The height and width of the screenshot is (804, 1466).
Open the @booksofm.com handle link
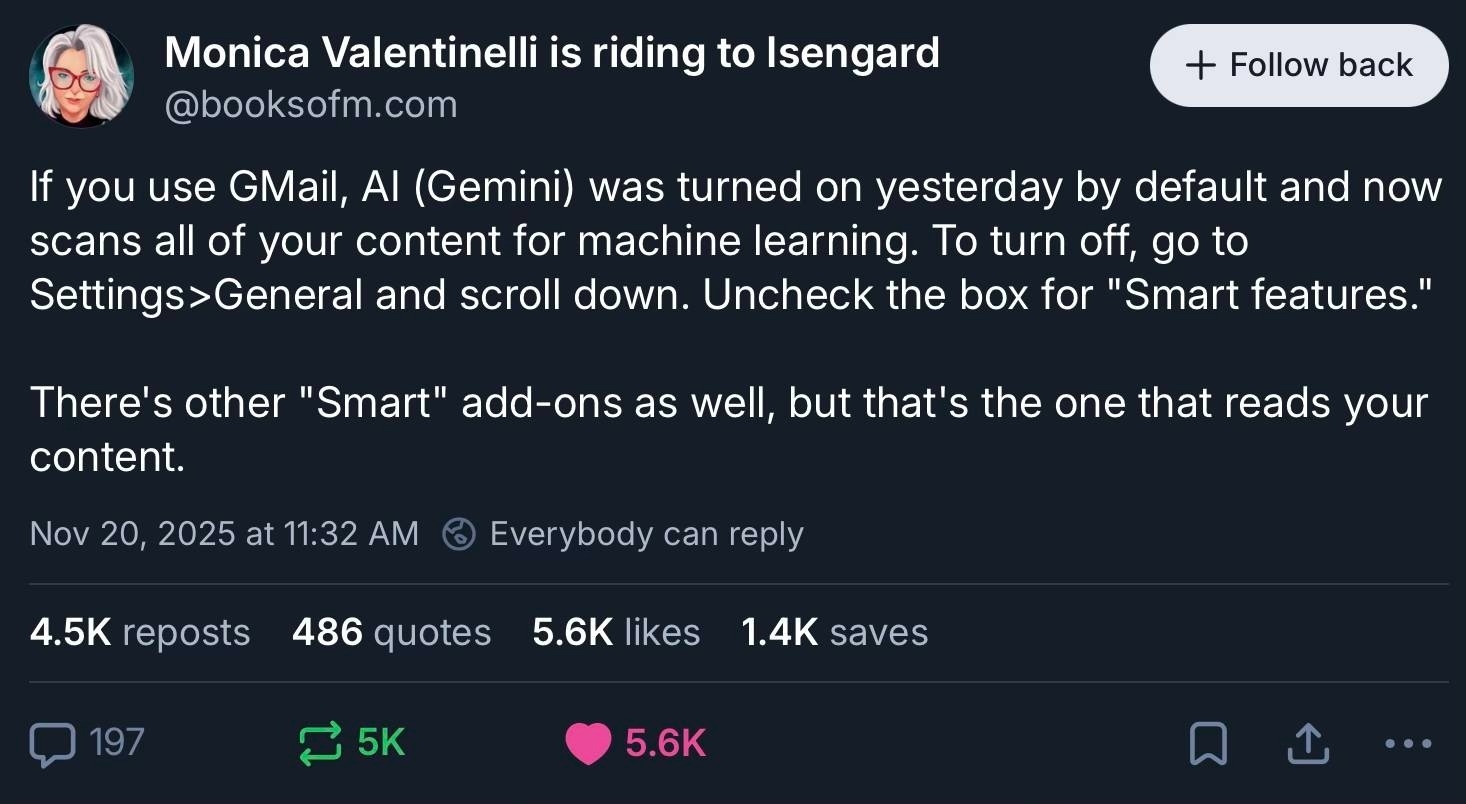[310, 105]
